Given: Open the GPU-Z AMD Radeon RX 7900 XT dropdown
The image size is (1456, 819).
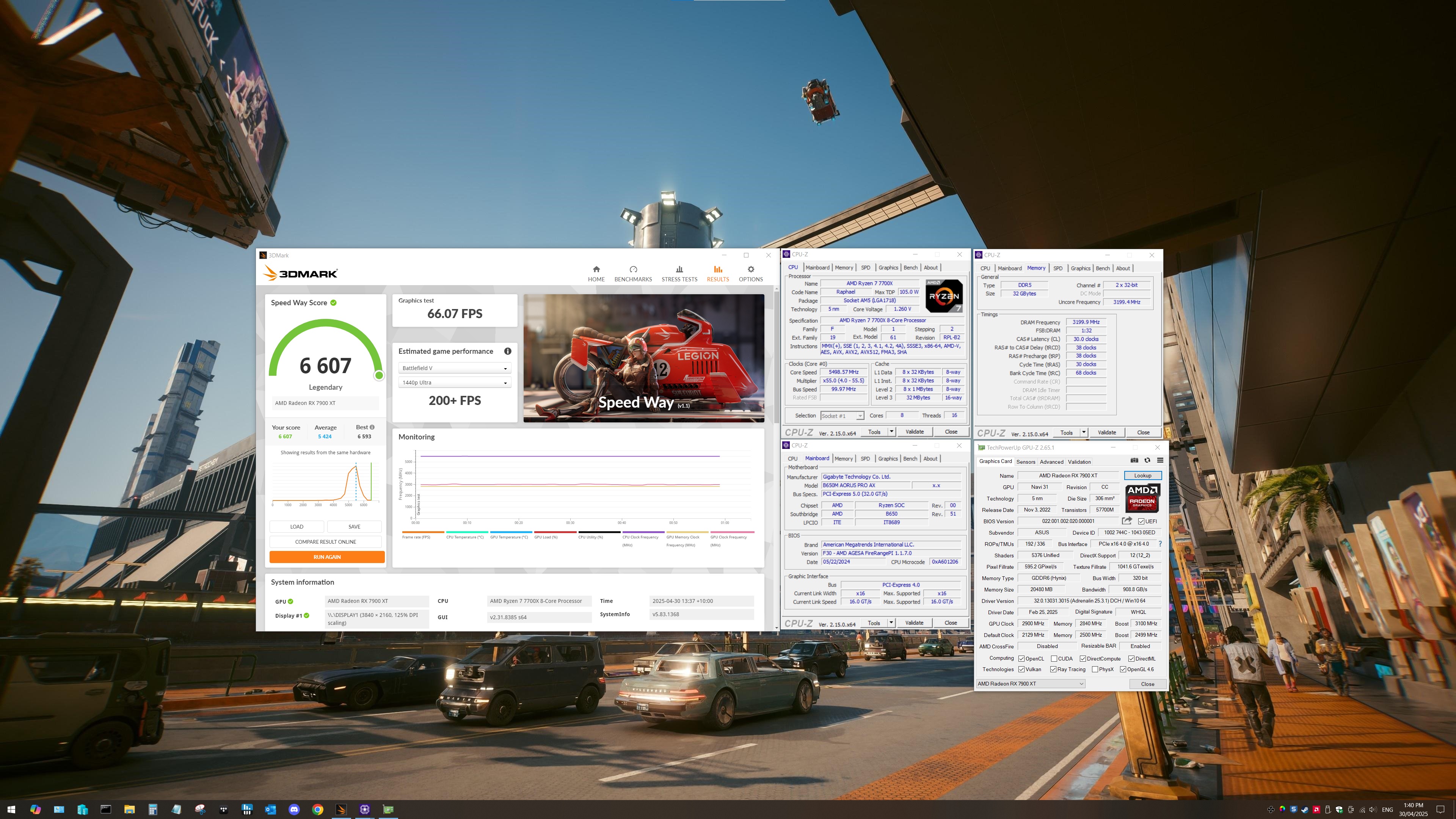Looking at the screenshot, I should pos(1031,683).
